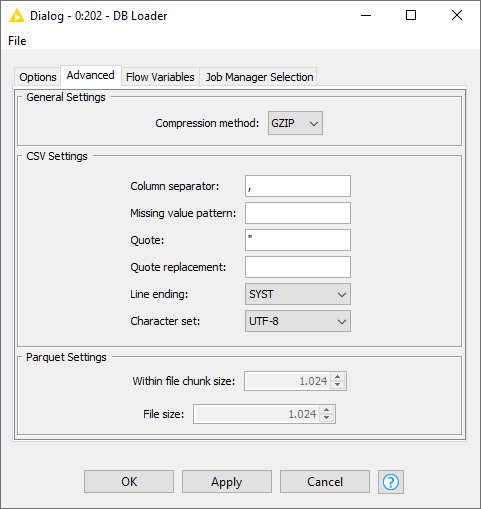
Task: Open the Character set UTF-8 dropdown
Action: [298, 321]
